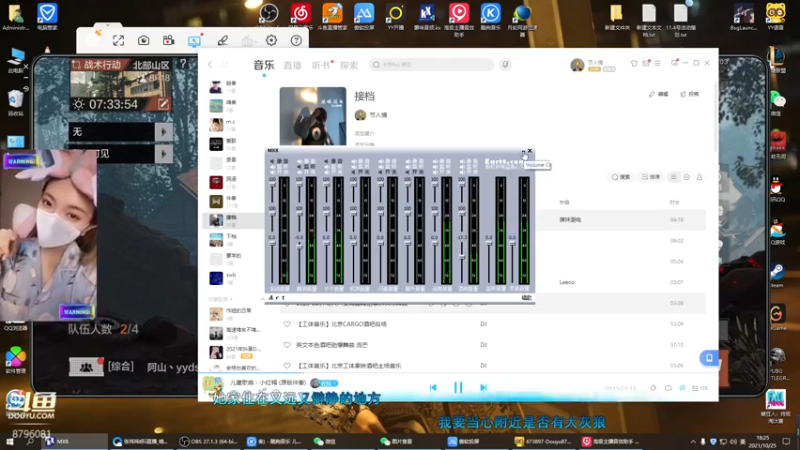Switch to the 听书 tab

[x=321, y=65]
